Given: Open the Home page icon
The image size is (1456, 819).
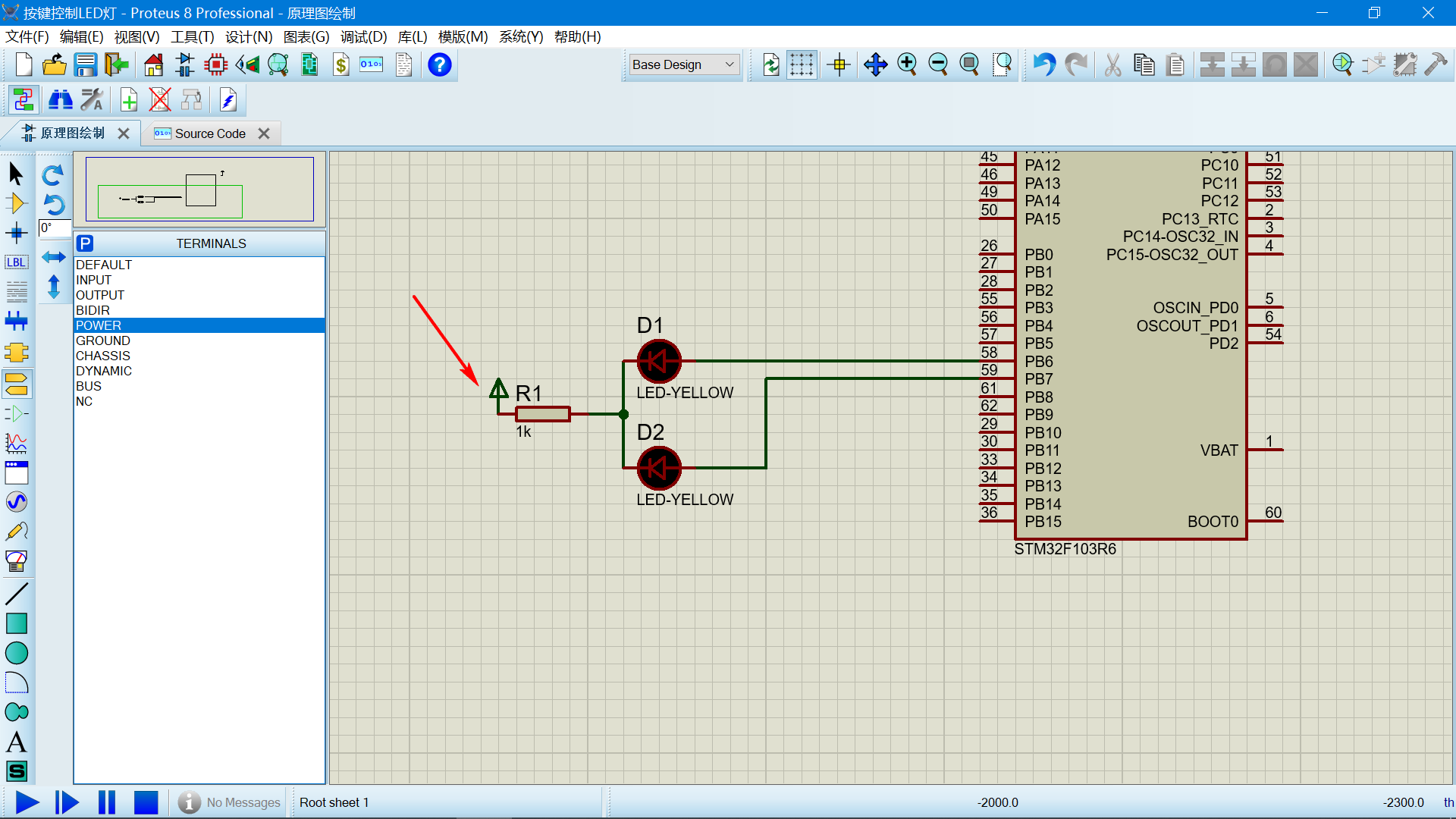Looking at the screenshot, I should 154,65.
